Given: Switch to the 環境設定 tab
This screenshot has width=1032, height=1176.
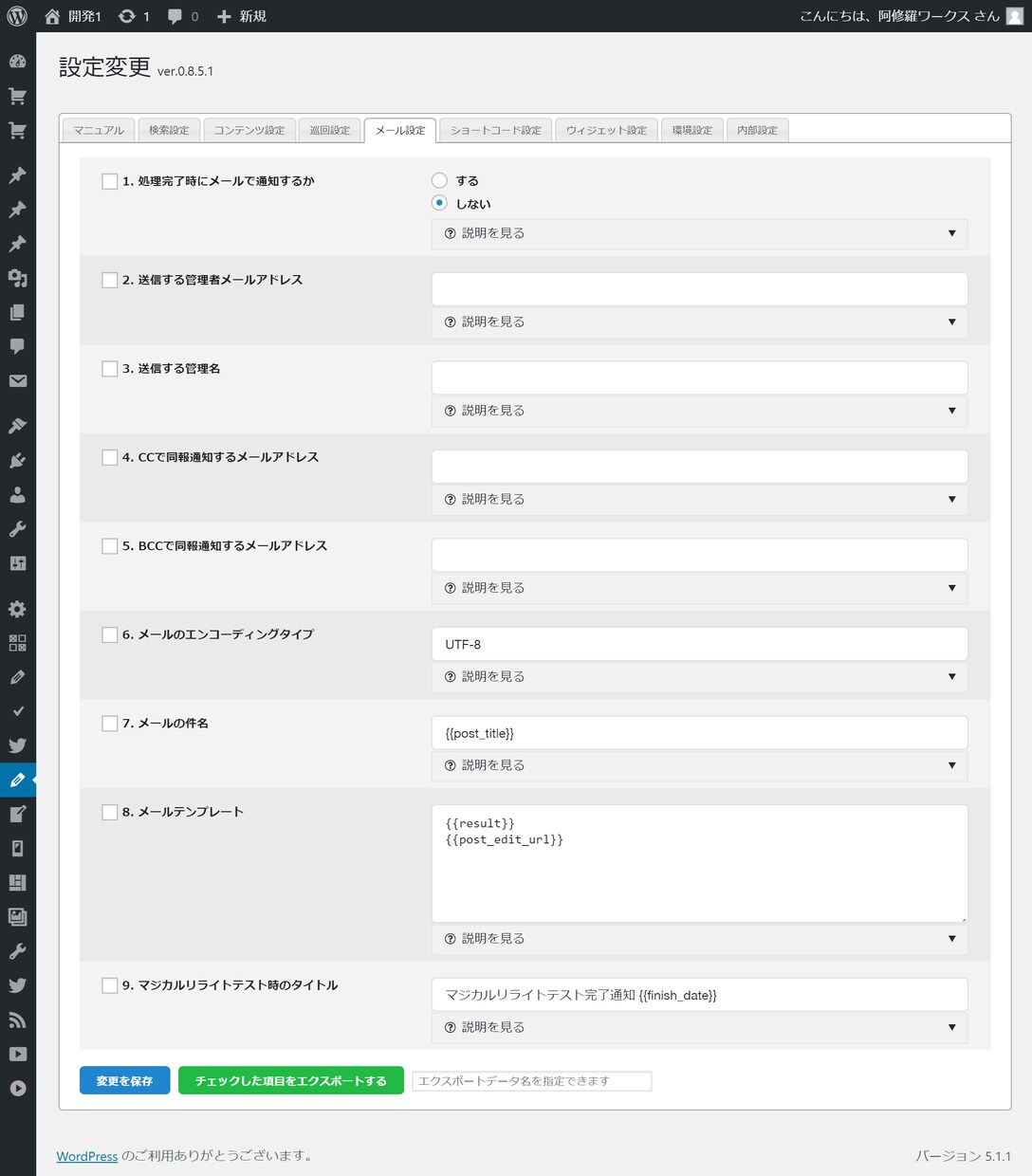Looking at the screenshot, I should pyautogui.click(x=692, y=130).
